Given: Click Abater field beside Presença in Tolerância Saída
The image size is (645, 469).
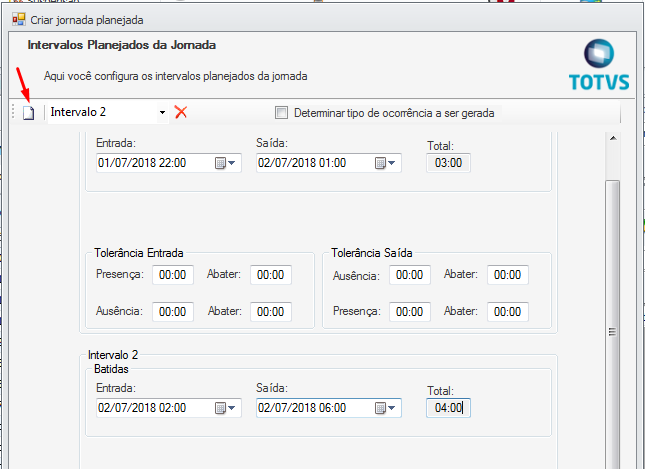Looking at the screenshot, I should pyautogui.click(x=508, y=312).
